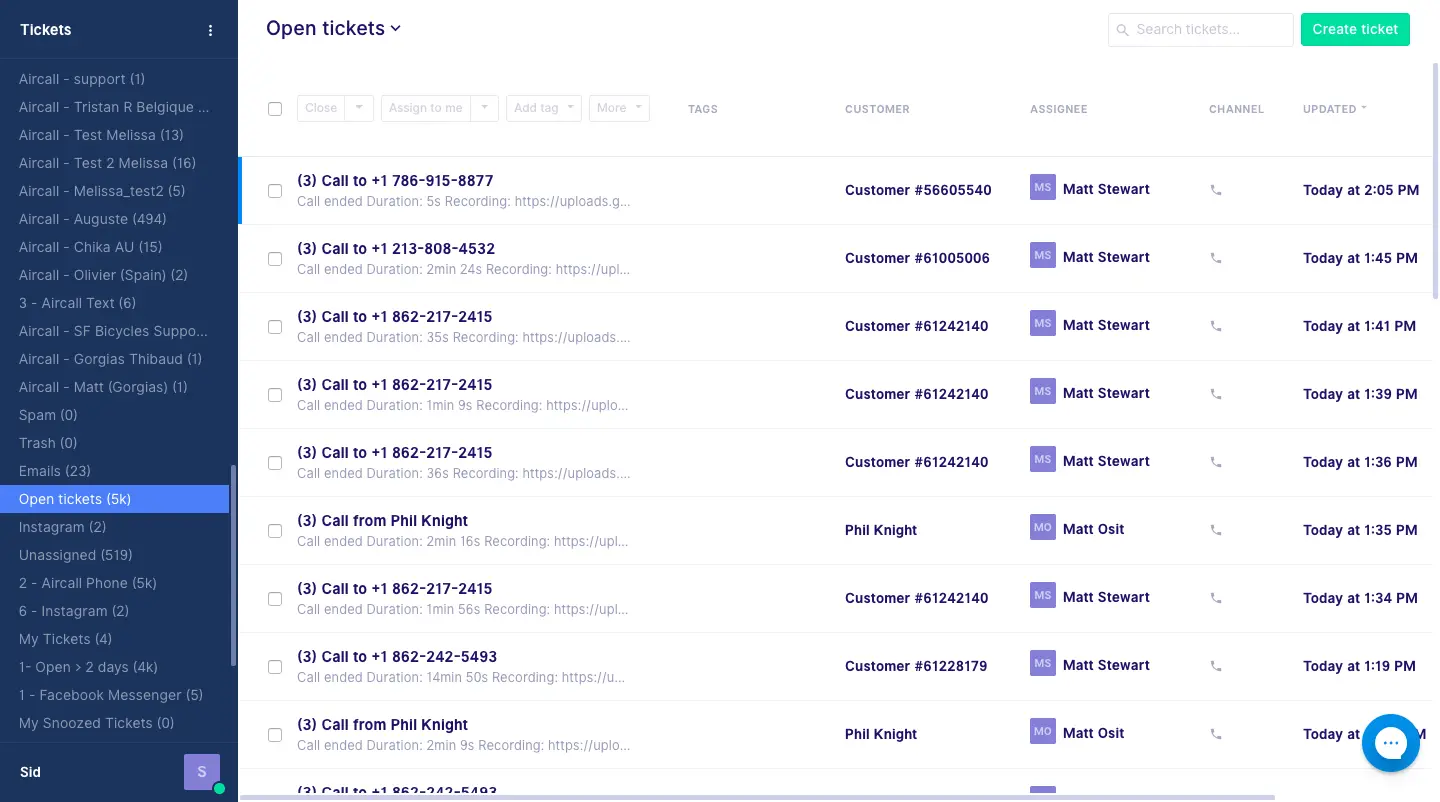Screen dimensions: 1440x802
Task: Check the ticket updated at 1:41 PM
Action: click(x=275, y=327)
